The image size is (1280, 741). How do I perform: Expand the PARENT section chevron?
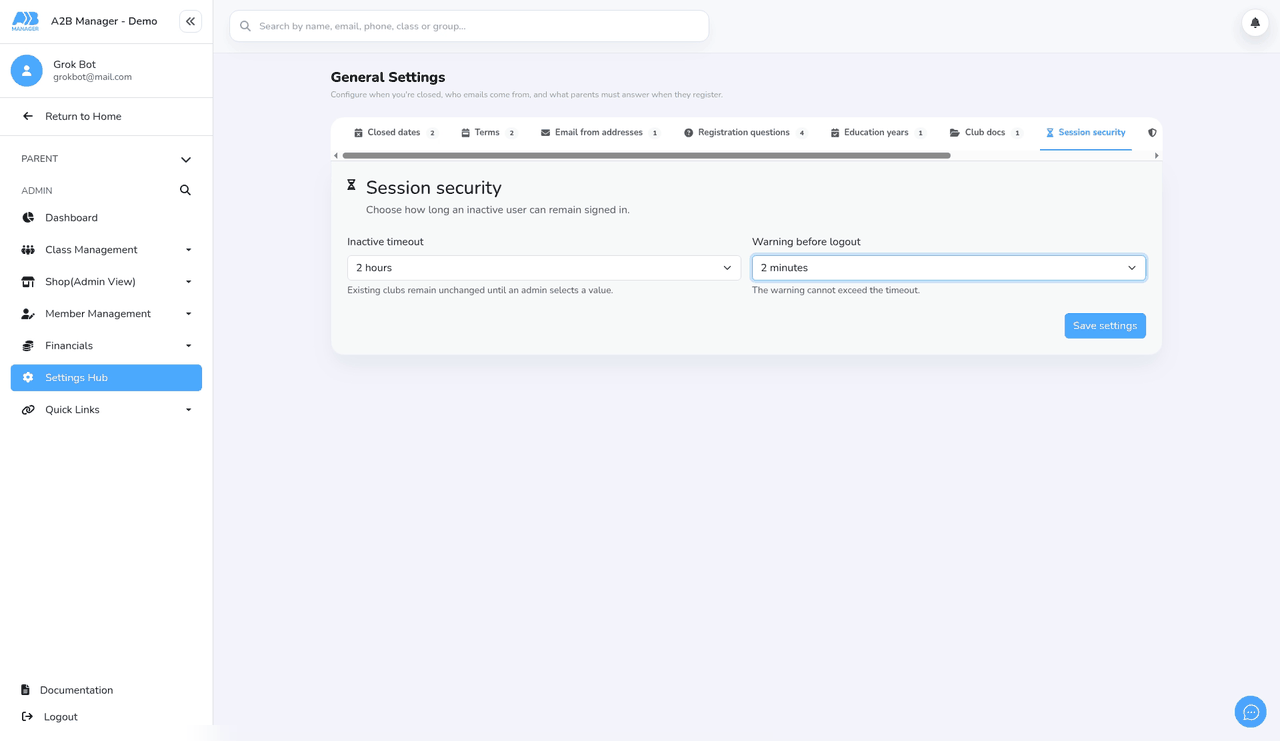tap(186, 160)
